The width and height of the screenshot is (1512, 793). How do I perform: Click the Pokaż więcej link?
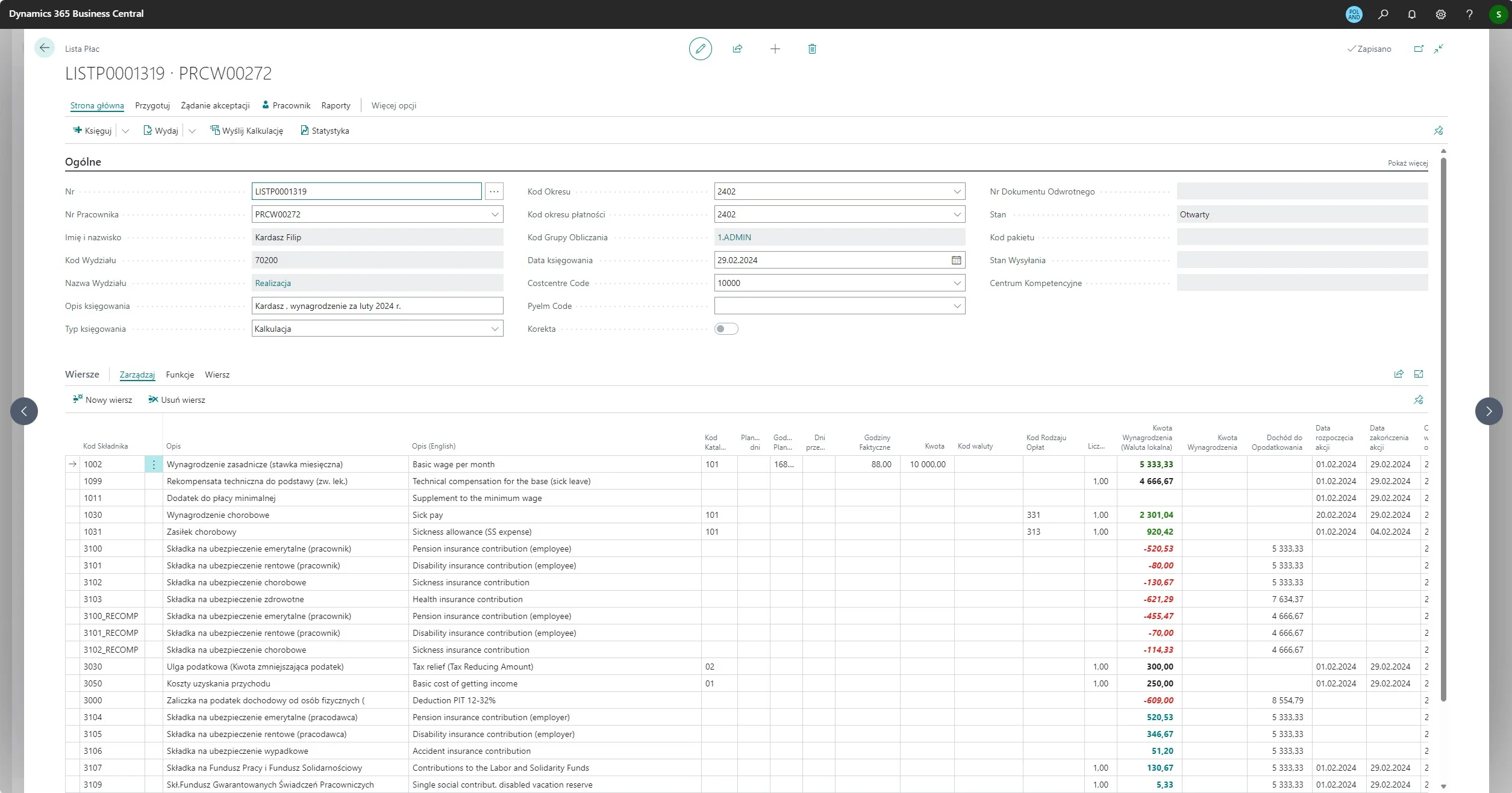(x=1407, y=163)
